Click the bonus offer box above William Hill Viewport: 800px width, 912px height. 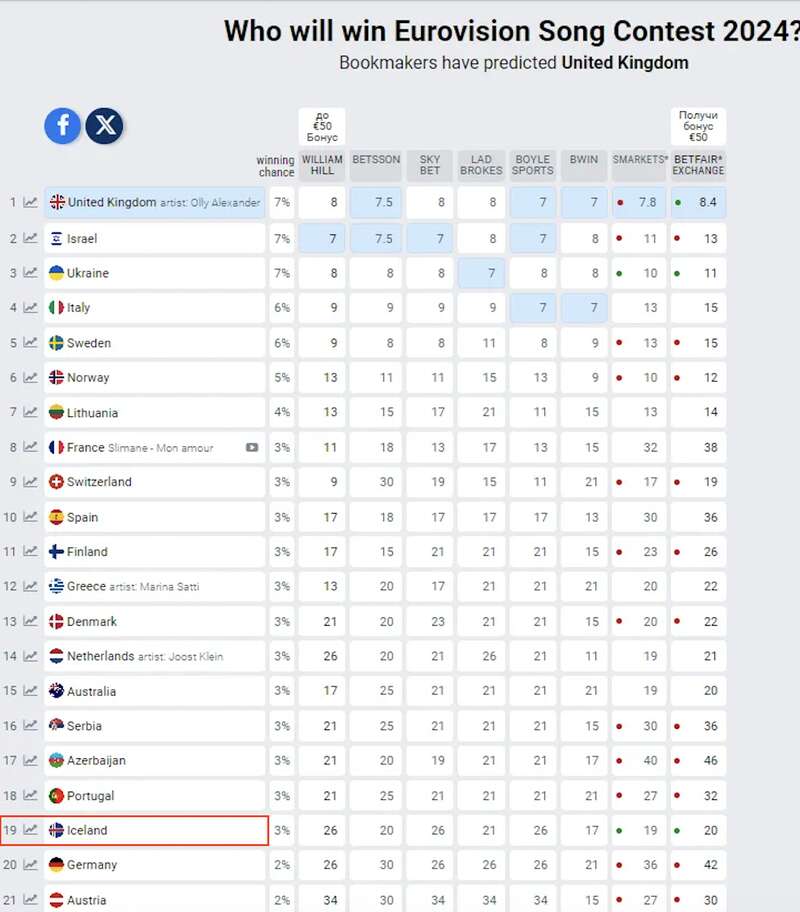[321, 126]
